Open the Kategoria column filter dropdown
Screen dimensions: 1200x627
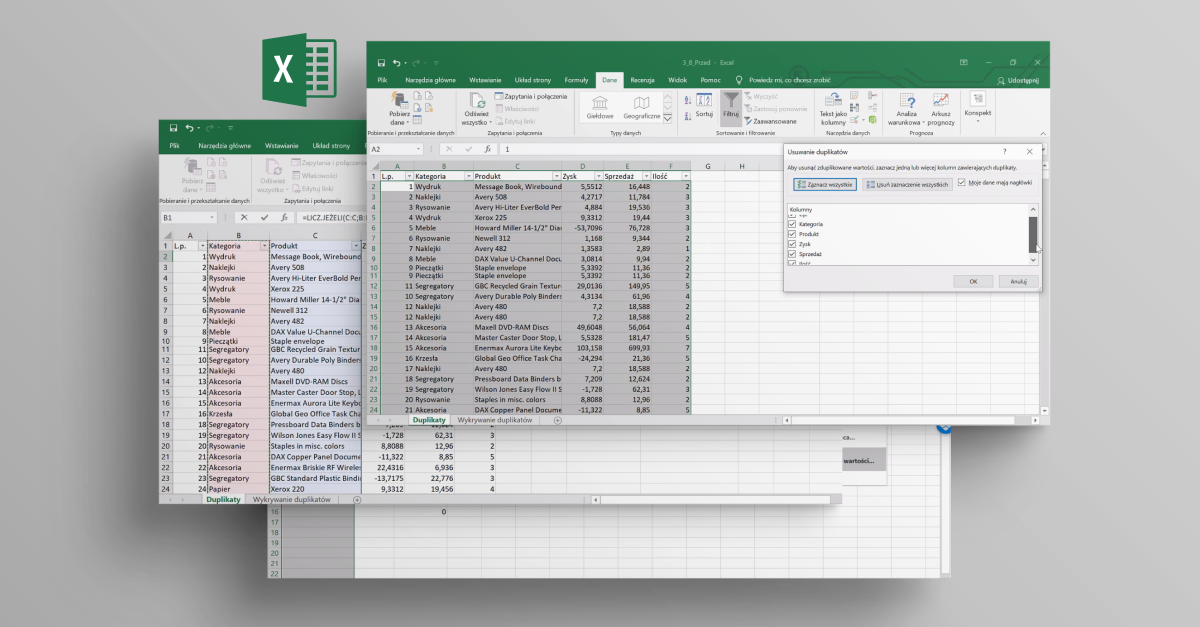(x=468, y=175)
